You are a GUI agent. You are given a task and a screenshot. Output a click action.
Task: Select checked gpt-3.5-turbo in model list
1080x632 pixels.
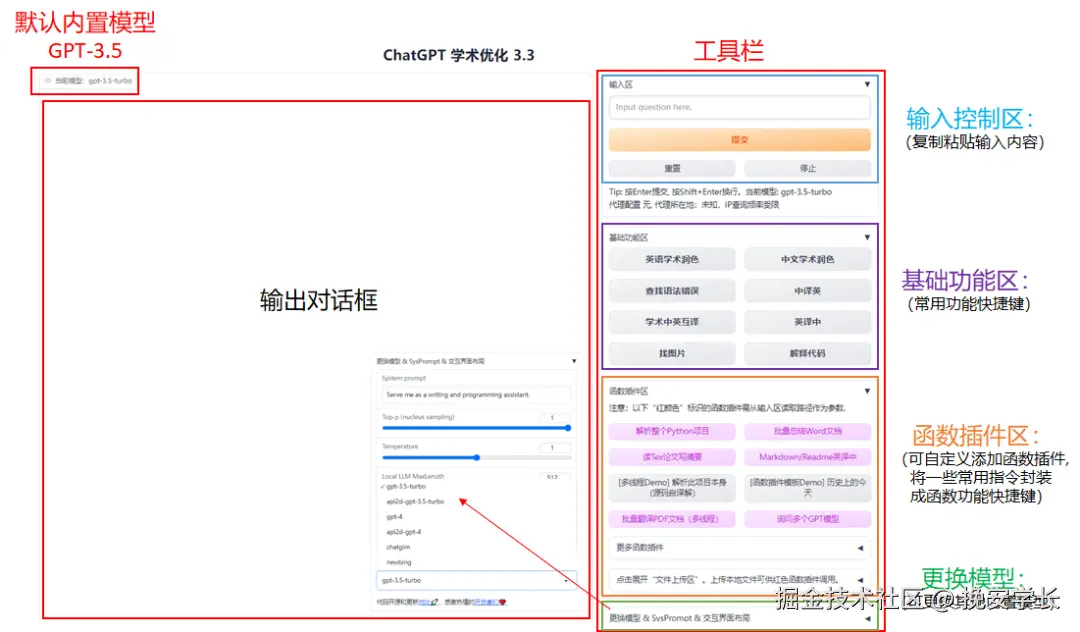(404, 487)
